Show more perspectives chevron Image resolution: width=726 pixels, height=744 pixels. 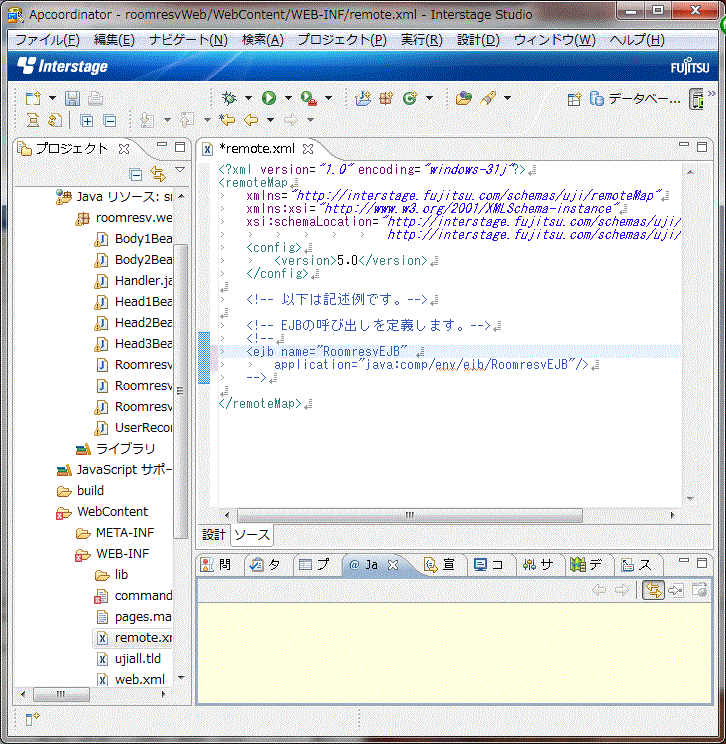(x=711, y=94)
